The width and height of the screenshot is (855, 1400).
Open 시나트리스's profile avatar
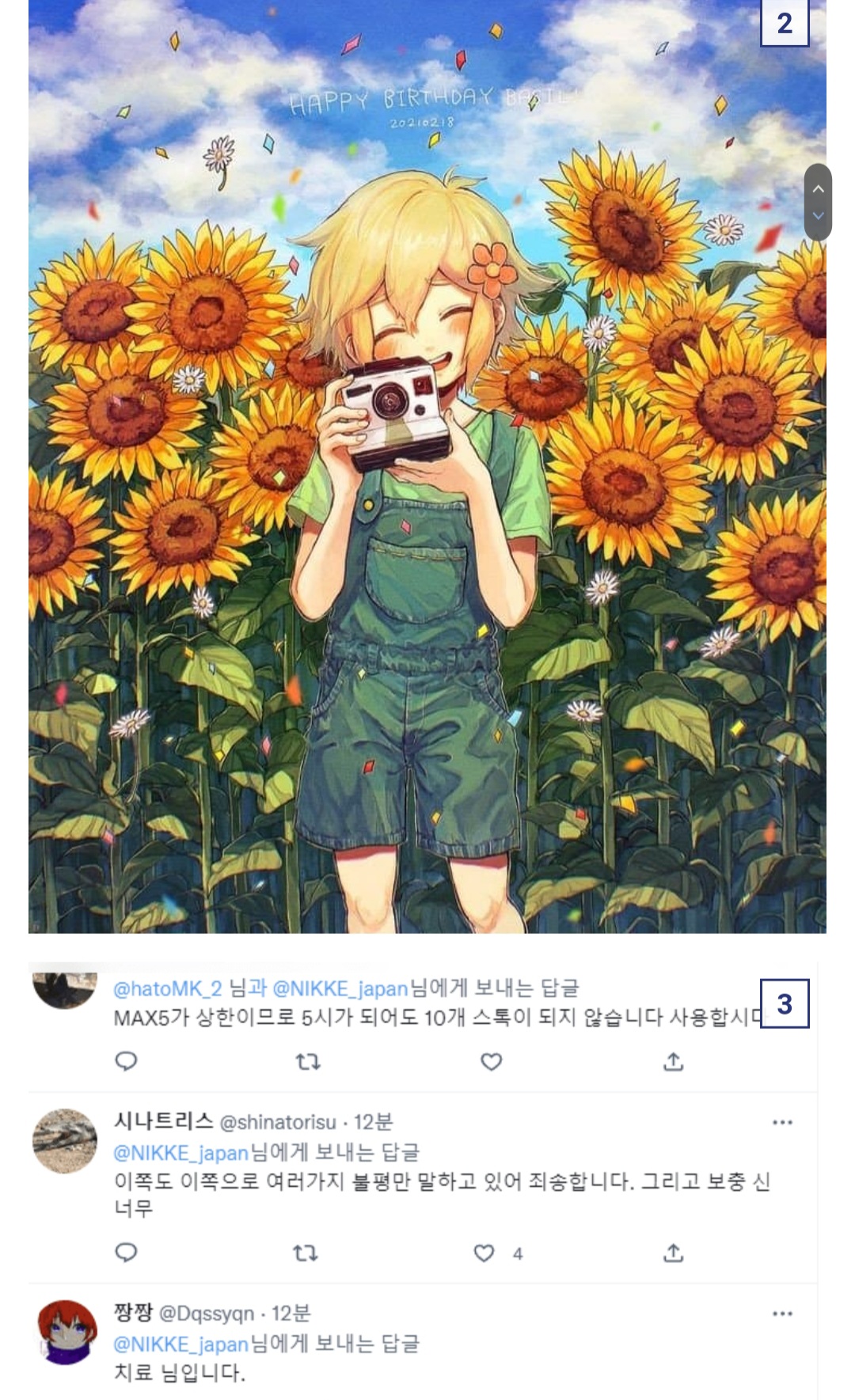point(64,1140)
